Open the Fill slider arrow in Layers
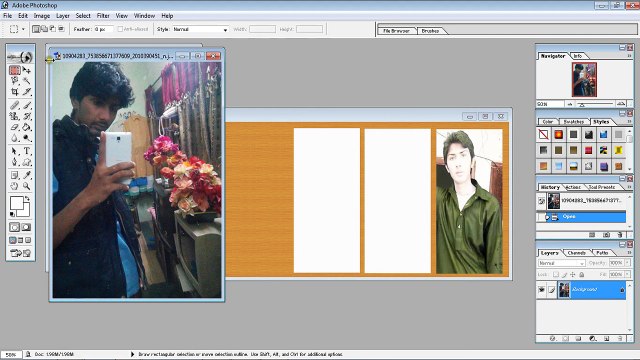This screenshot has height=360, width=640. tap(628, 274)
